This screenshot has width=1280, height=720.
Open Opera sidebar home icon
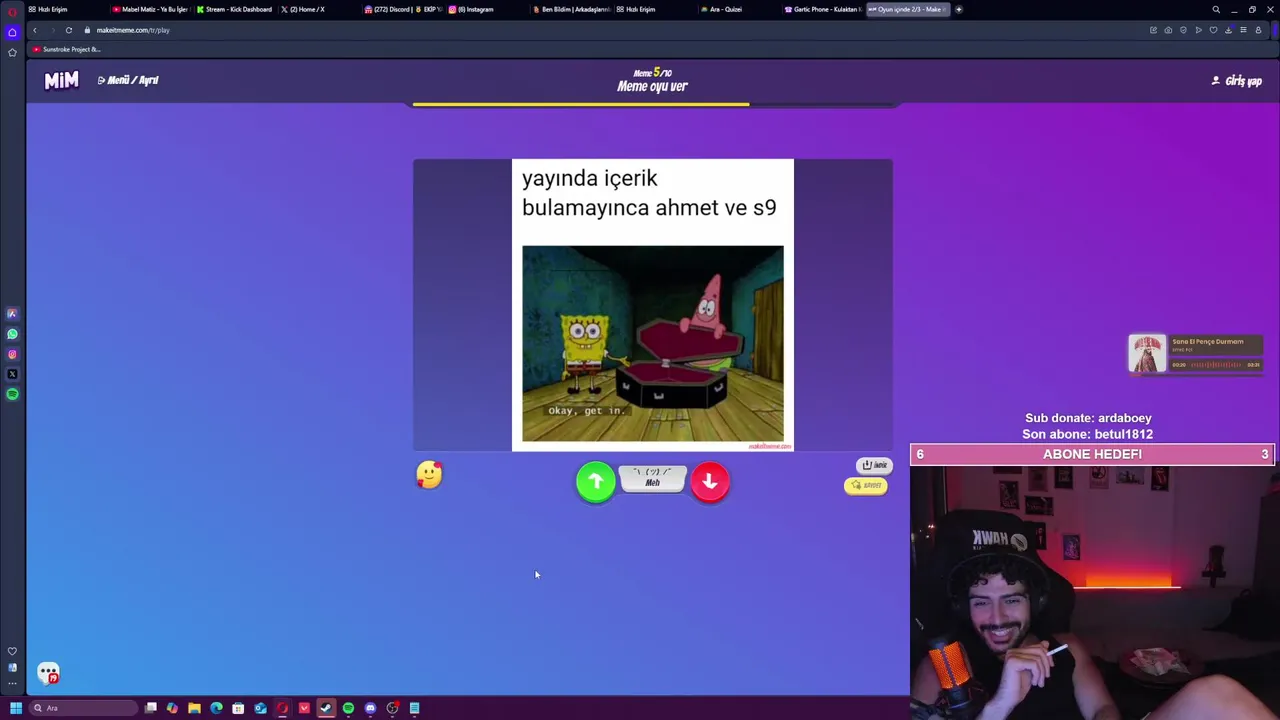tap(12, 32)
